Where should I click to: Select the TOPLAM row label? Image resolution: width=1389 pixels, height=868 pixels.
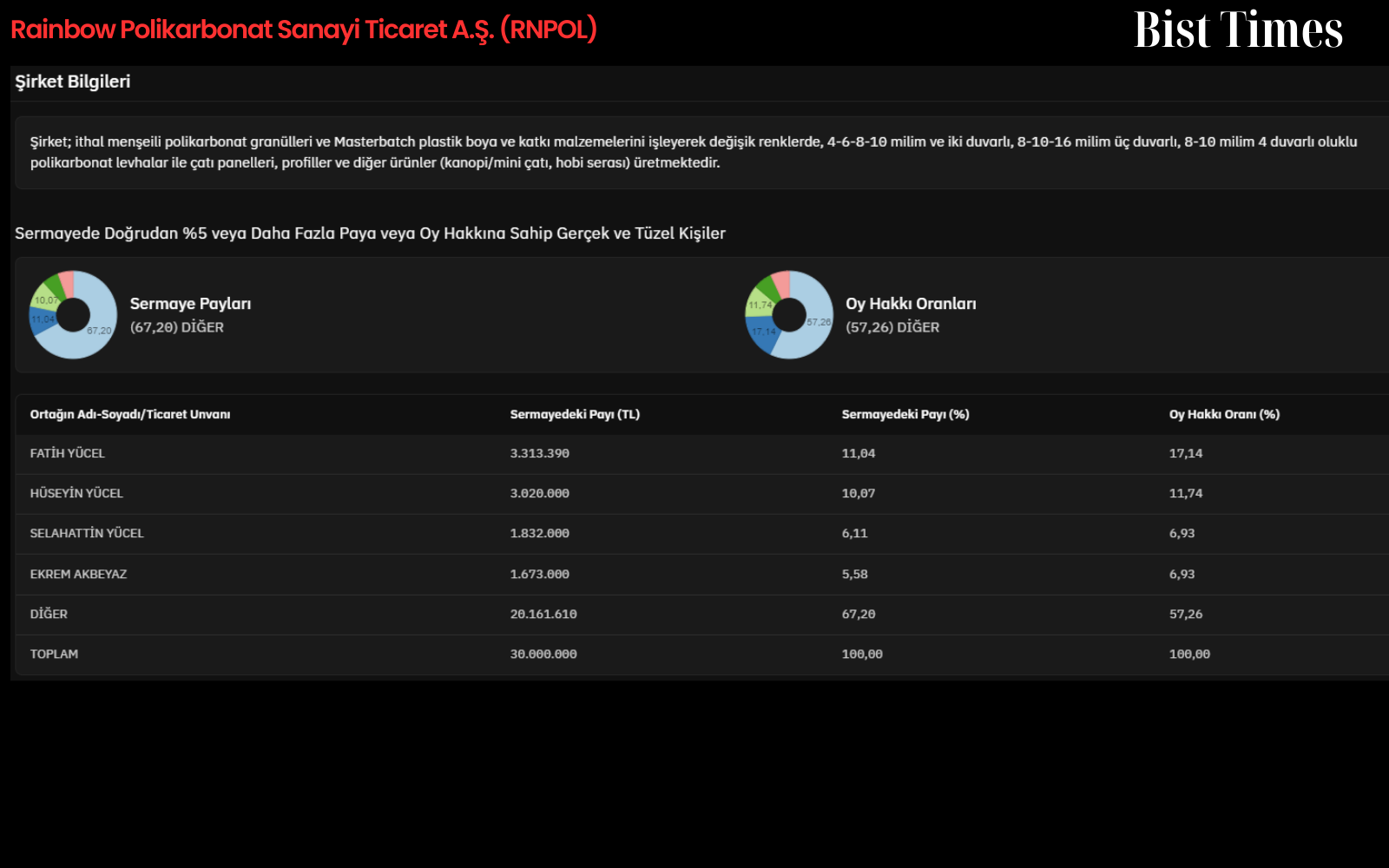(x=54, y=654)
